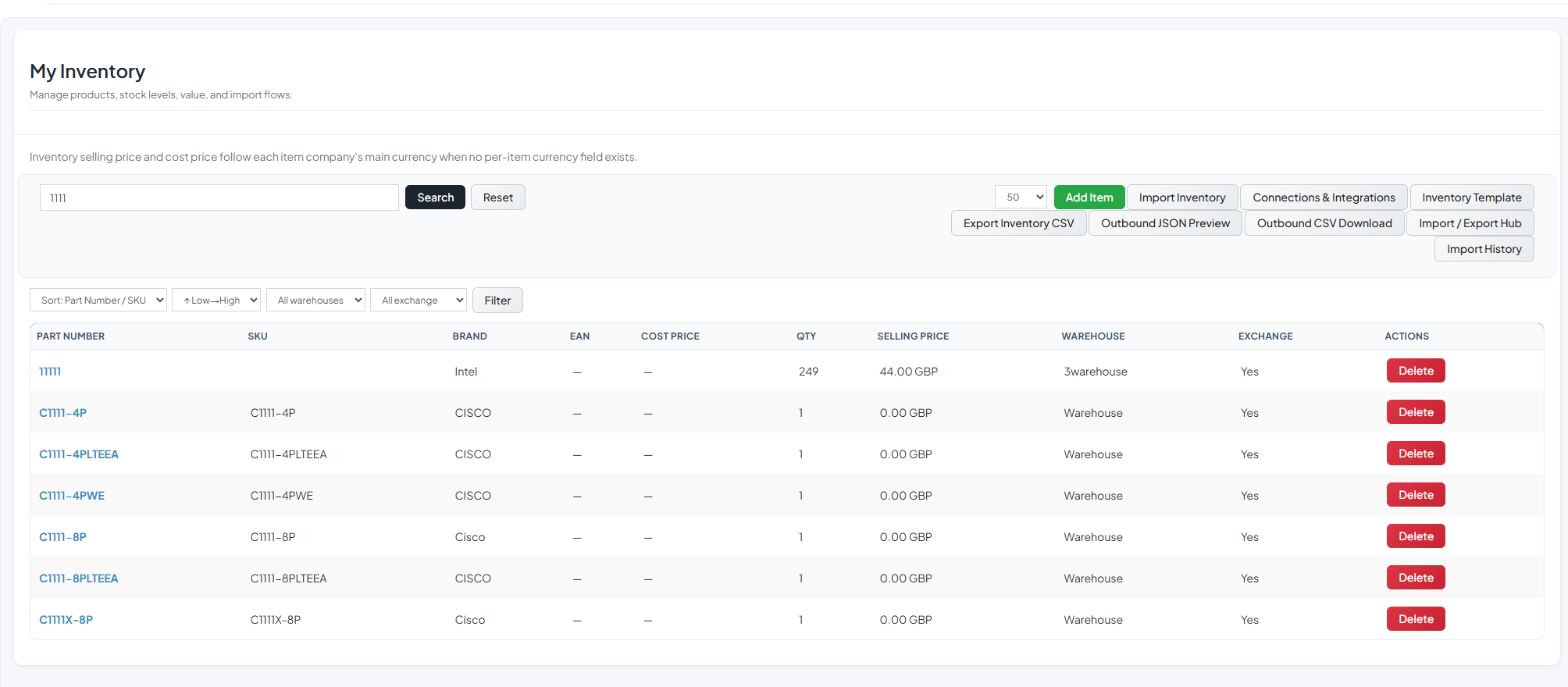
Task: Click the 3warehouse cell
Action: [1096, 372]
